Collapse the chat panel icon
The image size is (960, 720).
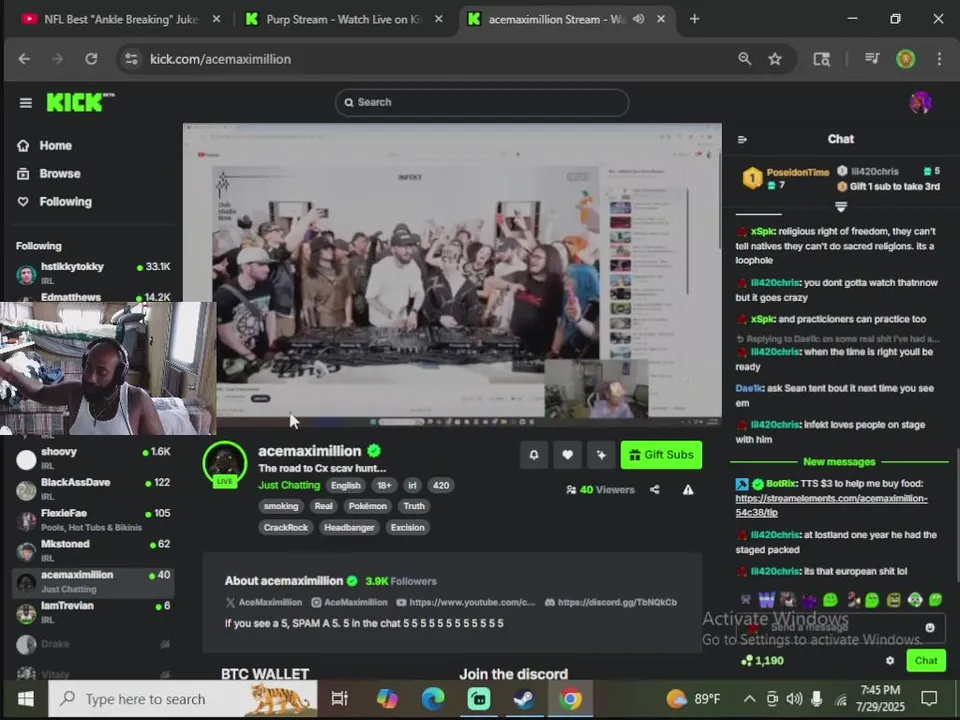[742, 140]
